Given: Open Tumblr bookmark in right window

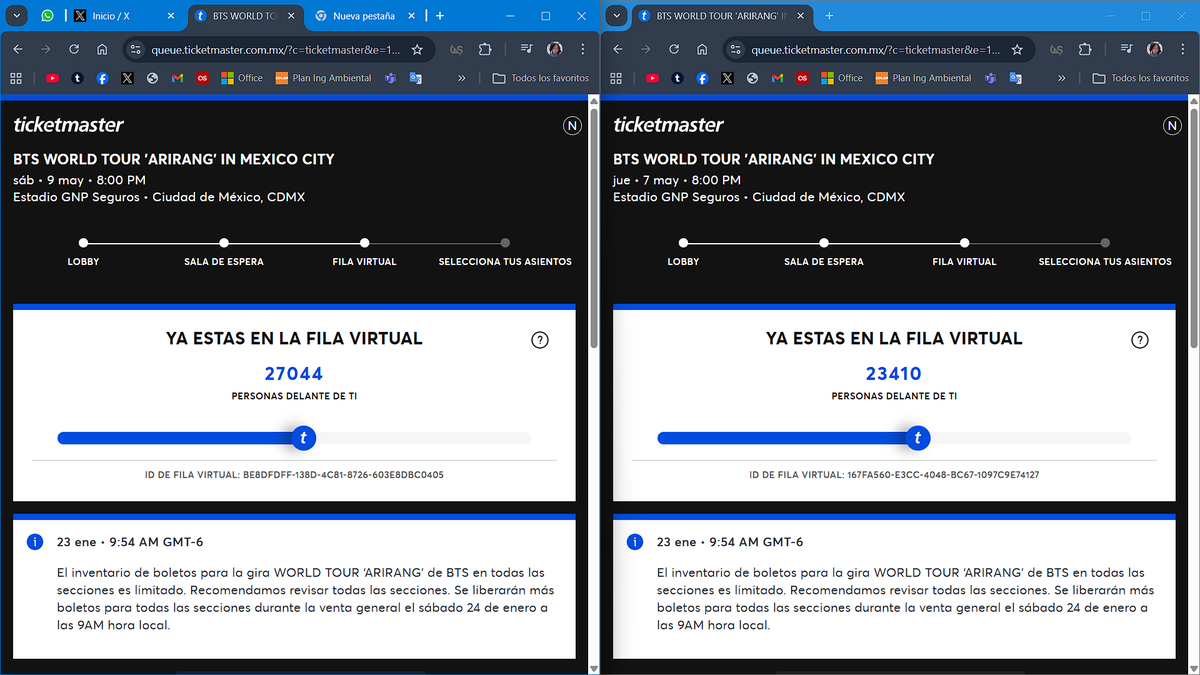Looking at the screenshot, I should 677,78.
